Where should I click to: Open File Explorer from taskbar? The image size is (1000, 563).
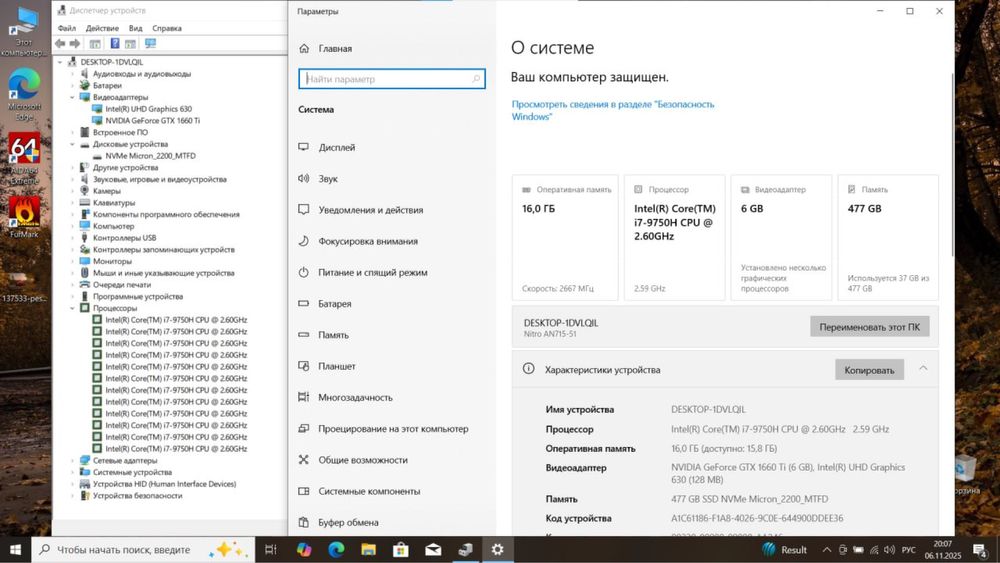click(368, 550)
